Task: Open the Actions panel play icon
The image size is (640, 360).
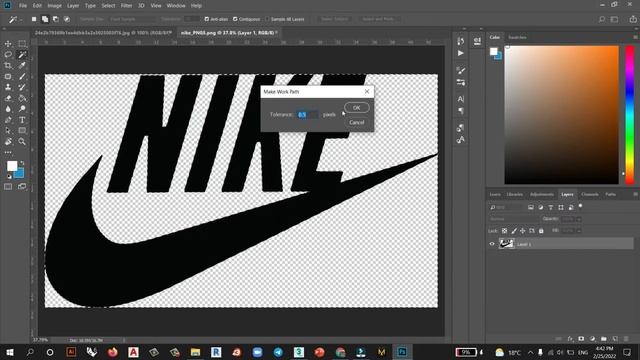Action: [x=461, y=53]
